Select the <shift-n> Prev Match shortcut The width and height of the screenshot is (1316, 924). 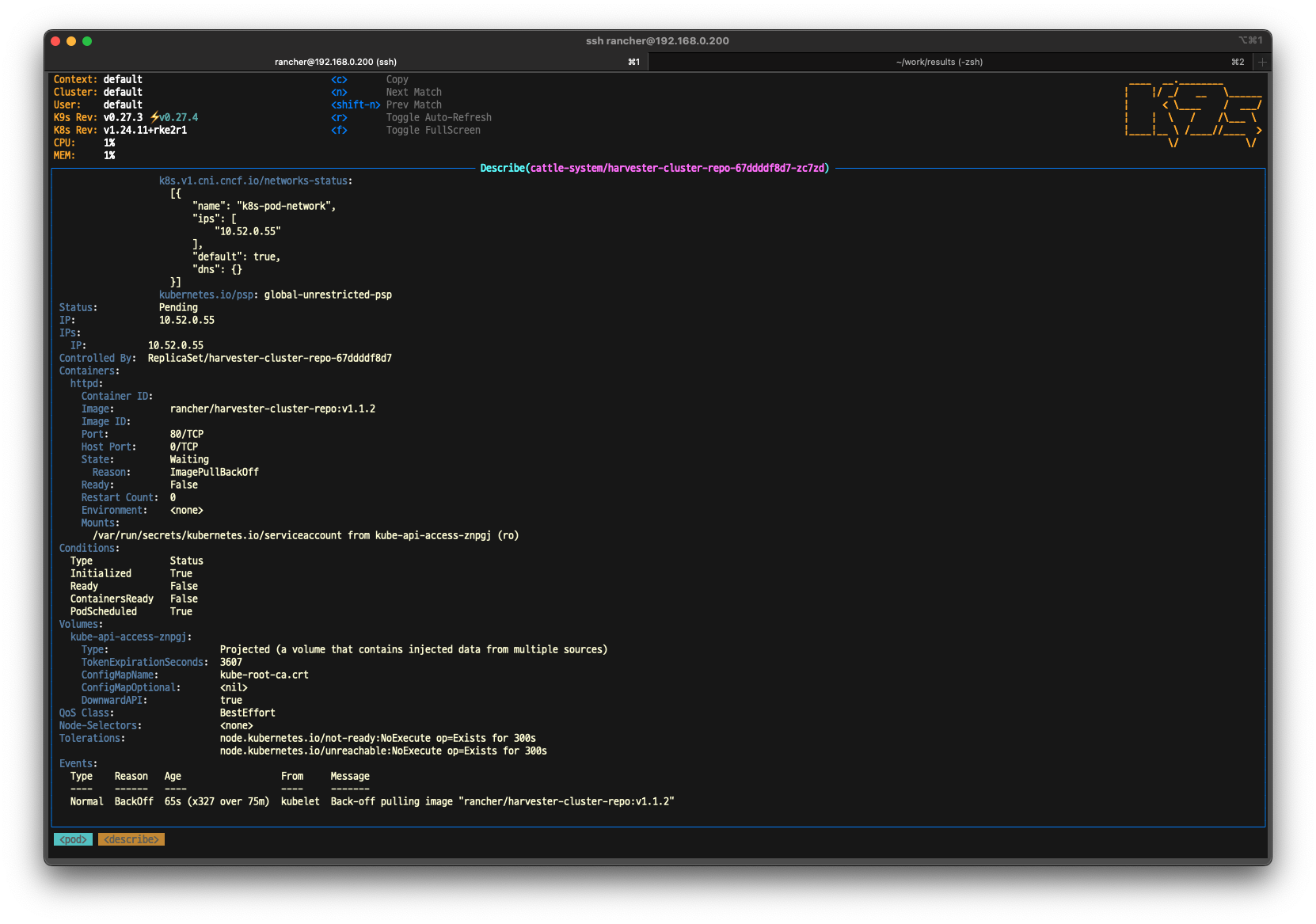click(356, 105)
